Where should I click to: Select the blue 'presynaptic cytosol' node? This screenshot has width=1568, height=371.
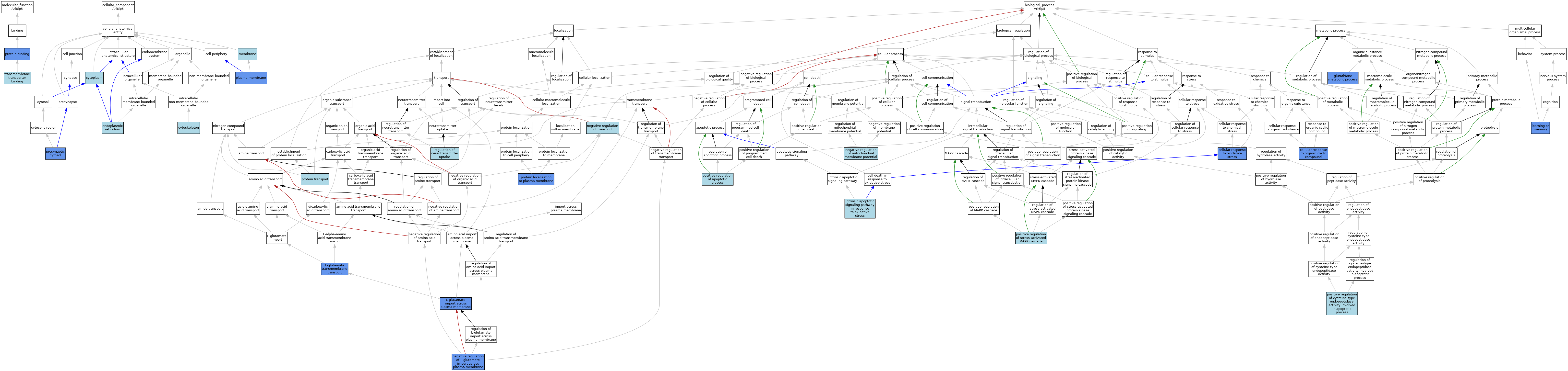55,153
